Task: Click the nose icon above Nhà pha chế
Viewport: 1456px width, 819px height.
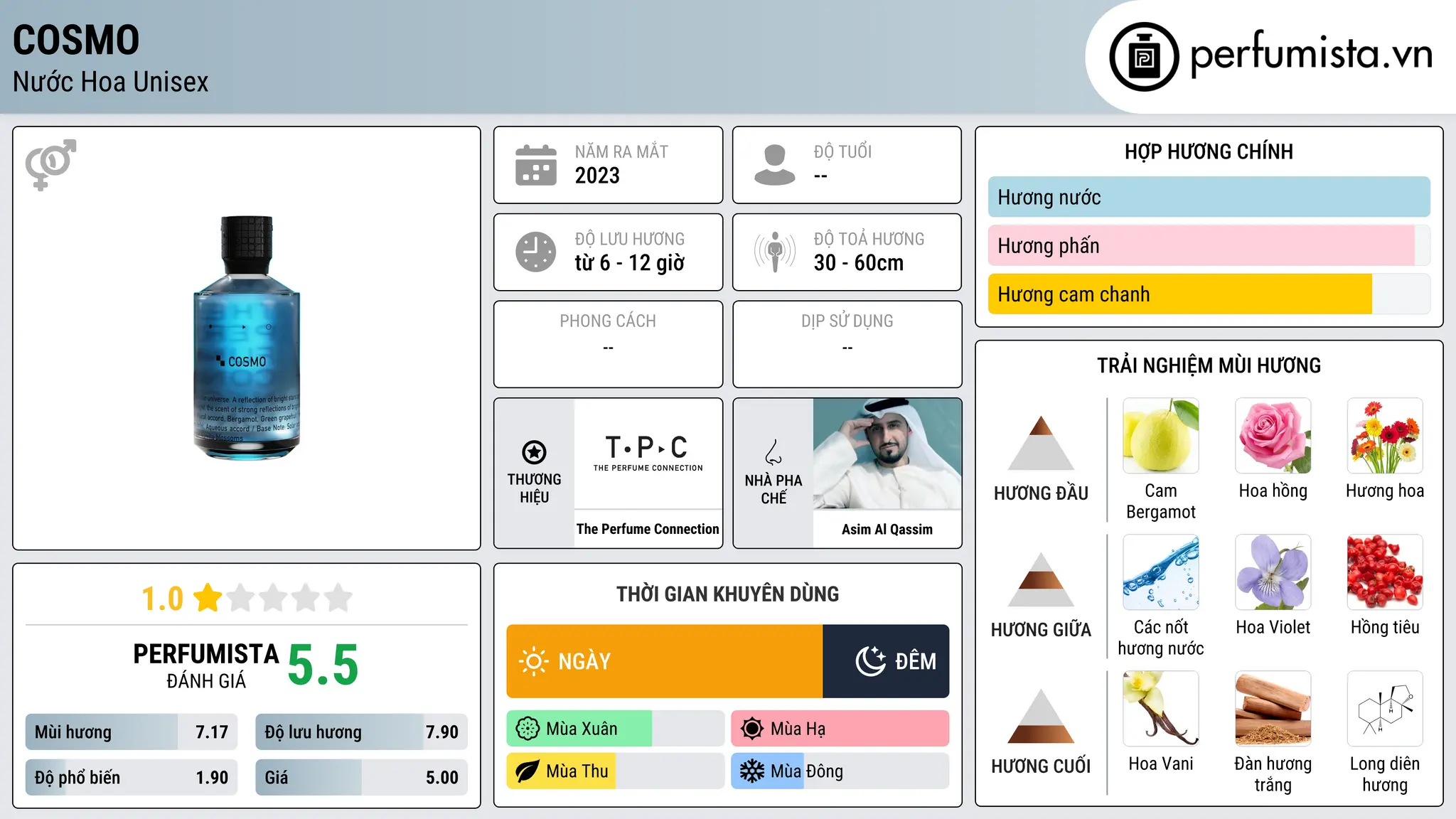Action: (773, 452)
